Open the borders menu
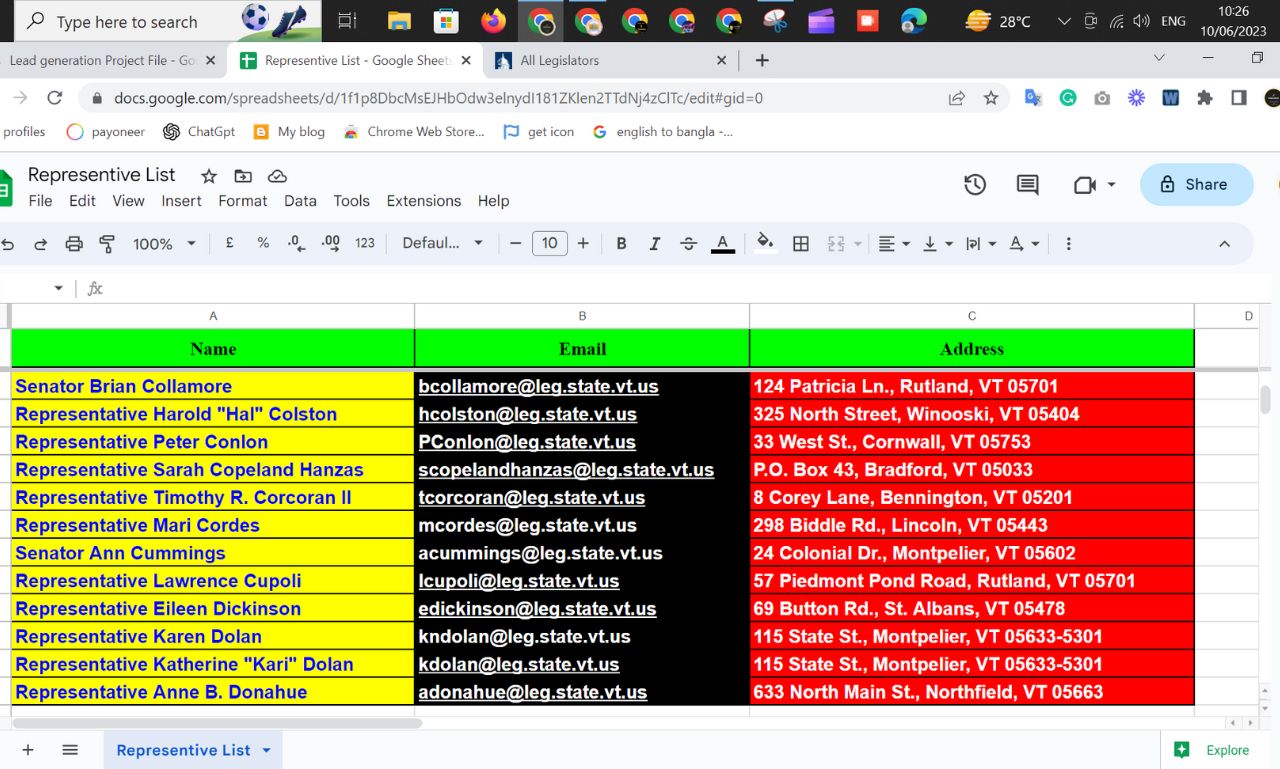This screenshot has width=1280, height=769. click(800, 243)
